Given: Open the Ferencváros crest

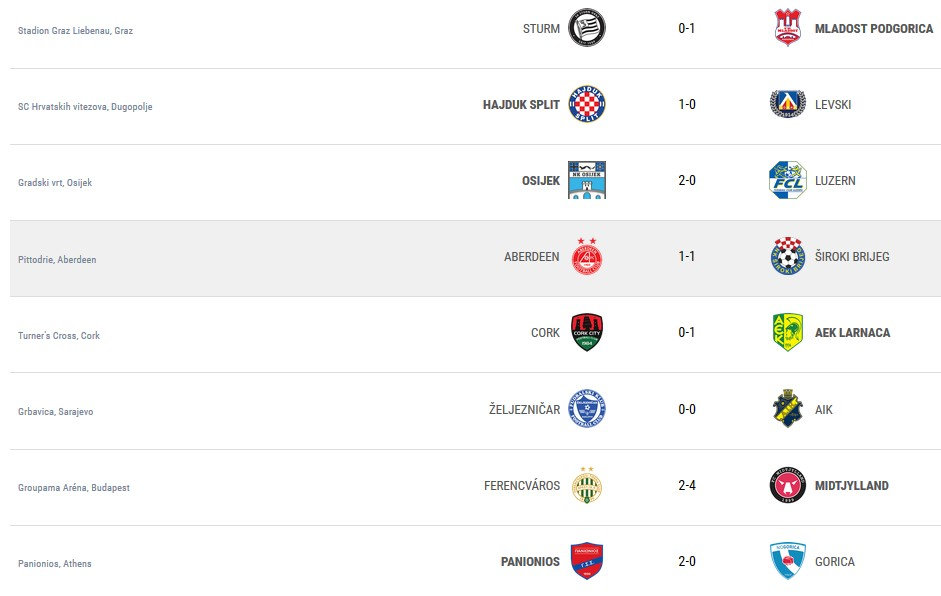Looking at the screenshot, I should coord(587,485).
